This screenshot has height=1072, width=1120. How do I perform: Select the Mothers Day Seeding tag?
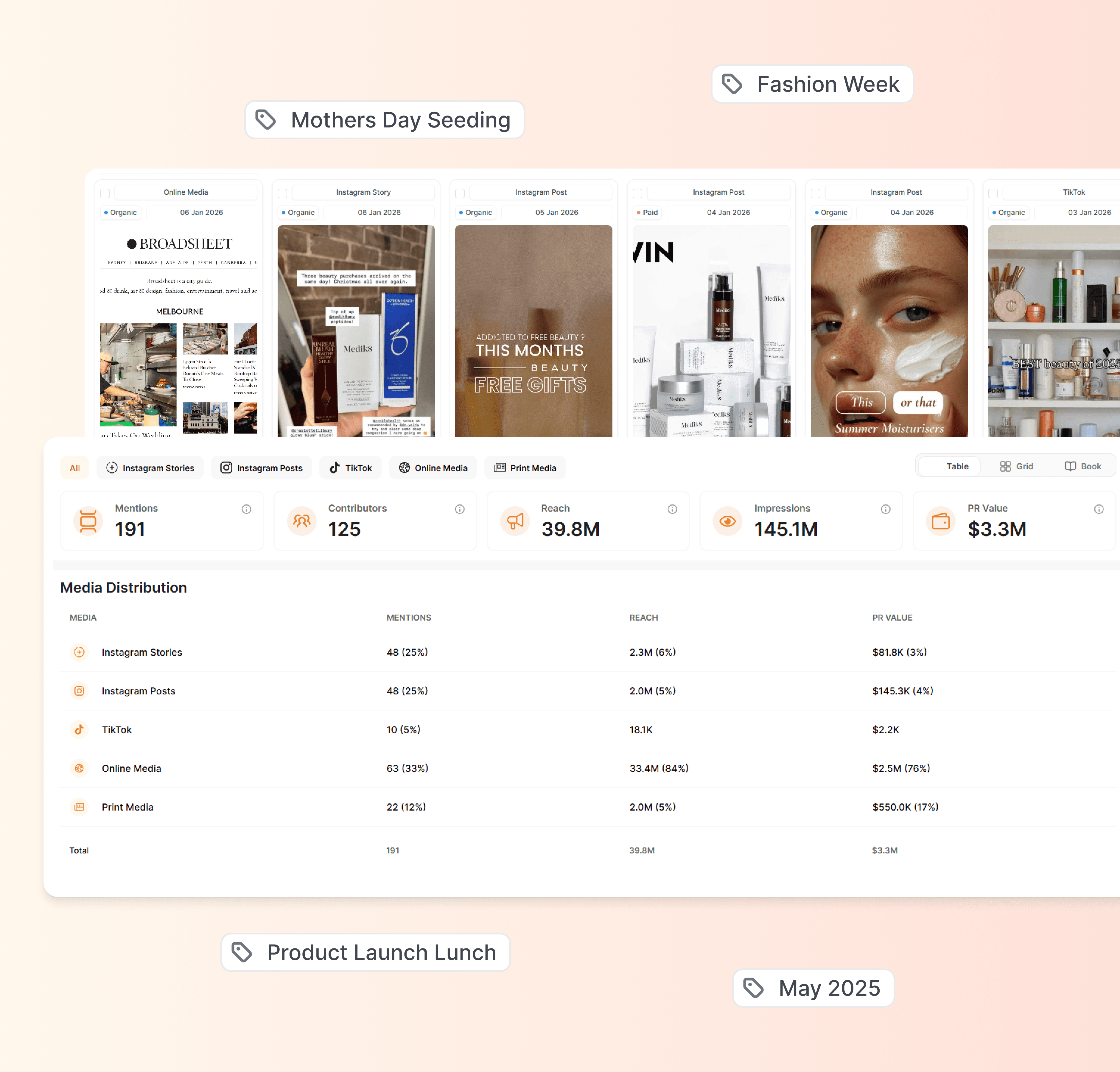385,120
